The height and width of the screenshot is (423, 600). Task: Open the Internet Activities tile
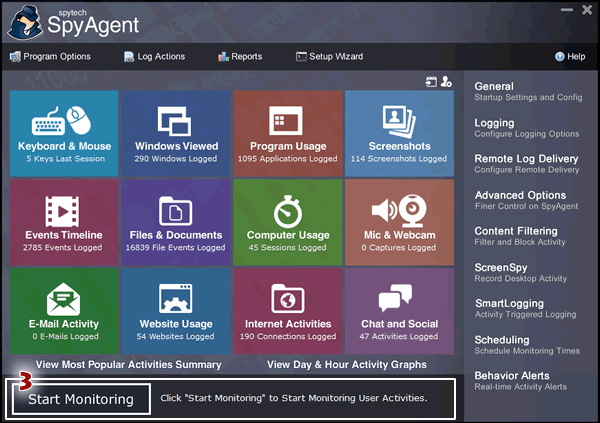[288, 311]
